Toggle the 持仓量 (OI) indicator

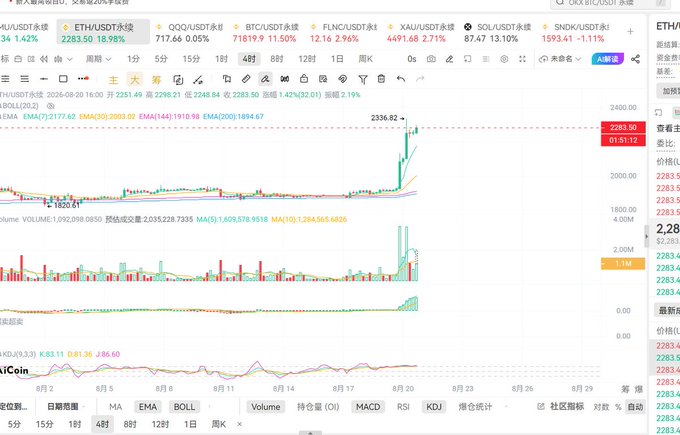pos(318,407)
